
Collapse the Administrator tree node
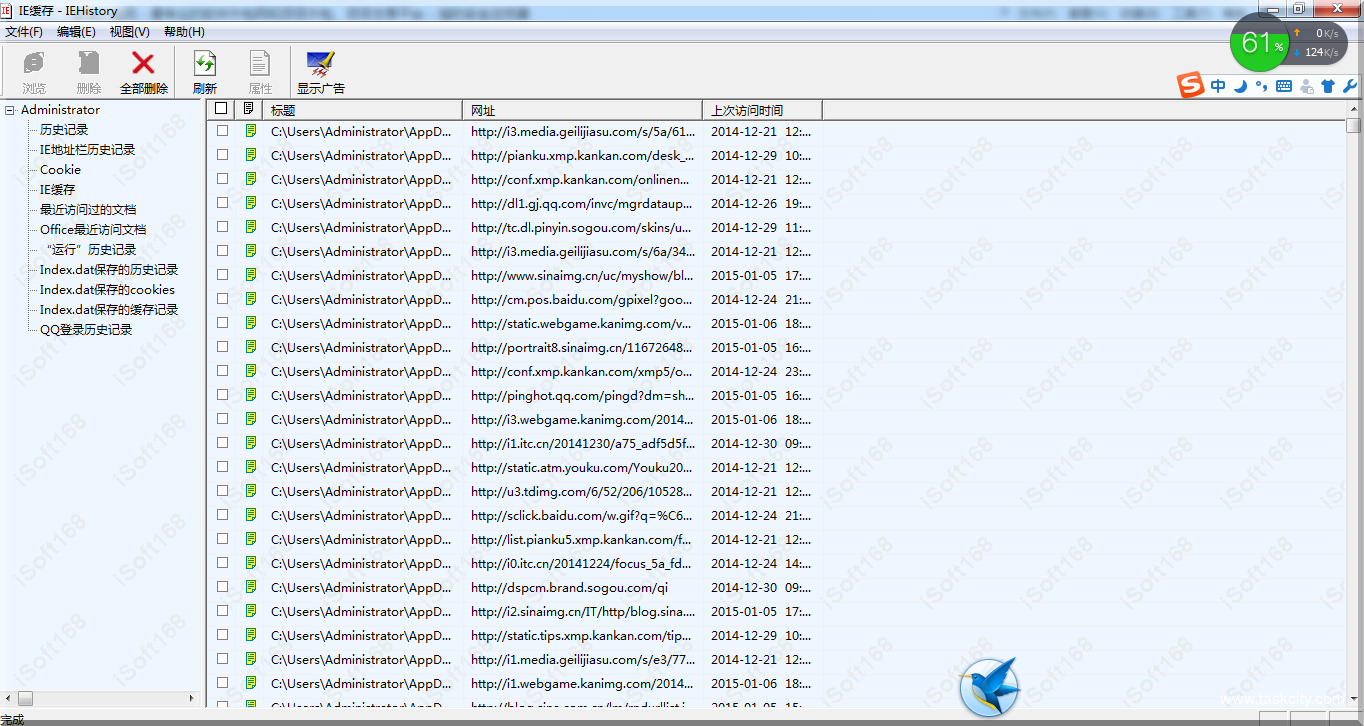pyautogui.click(x=10, y=110)
